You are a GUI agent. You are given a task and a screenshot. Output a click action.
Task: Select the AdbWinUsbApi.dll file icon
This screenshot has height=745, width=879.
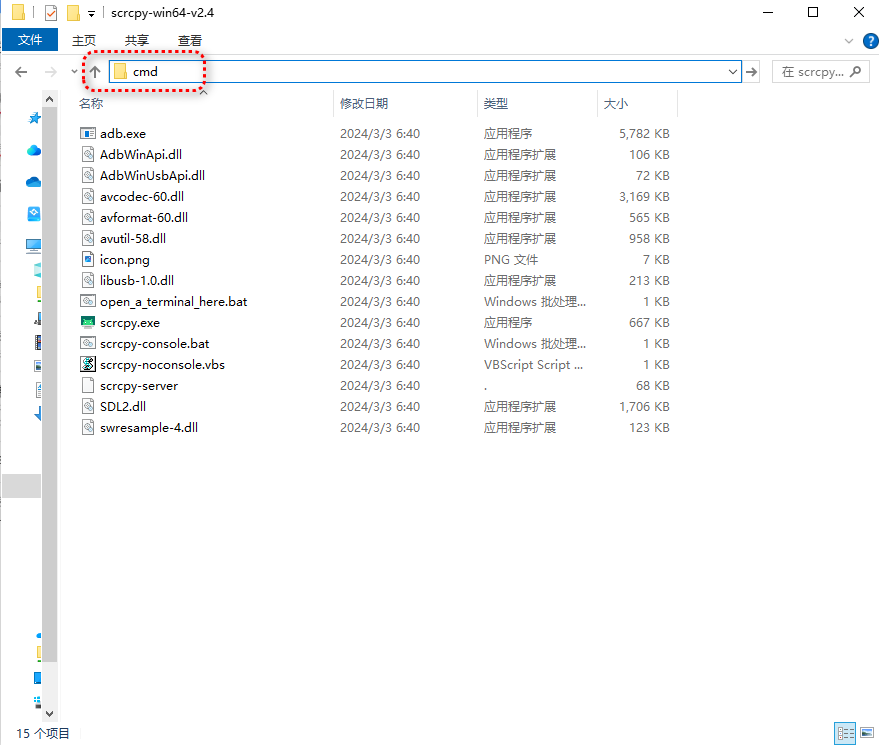coord(88,175)
